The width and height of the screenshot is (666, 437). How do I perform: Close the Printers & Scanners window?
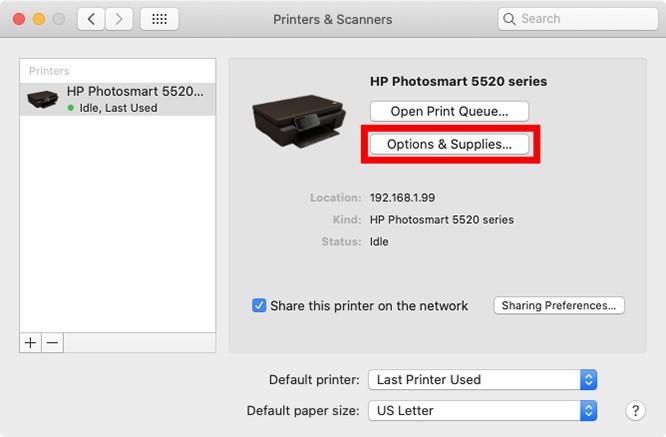(x=20, y=19)
